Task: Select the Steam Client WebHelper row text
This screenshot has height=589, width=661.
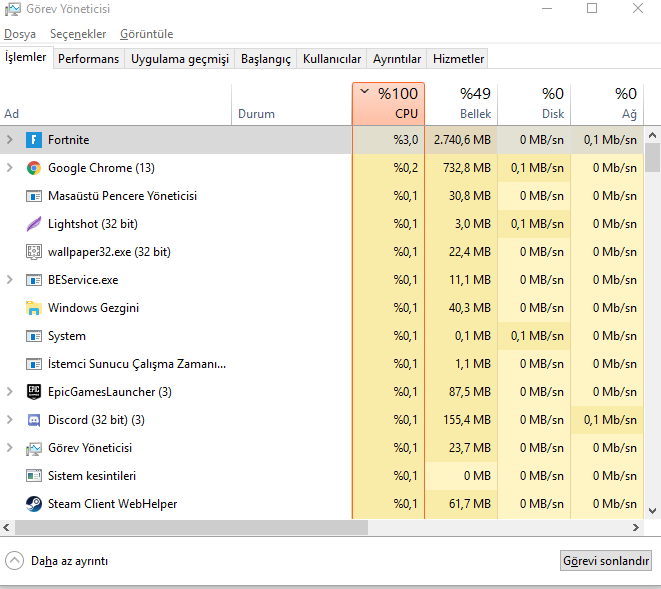Action: 112,504
